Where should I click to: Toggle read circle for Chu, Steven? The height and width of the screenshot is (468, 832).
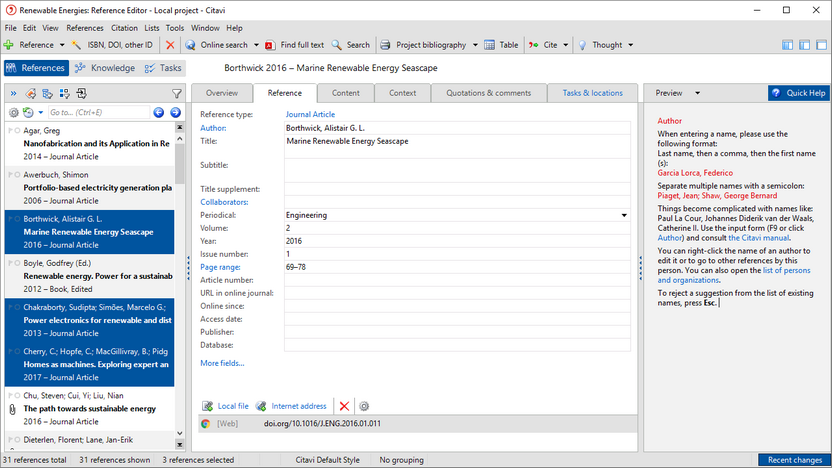pos(18,395)
